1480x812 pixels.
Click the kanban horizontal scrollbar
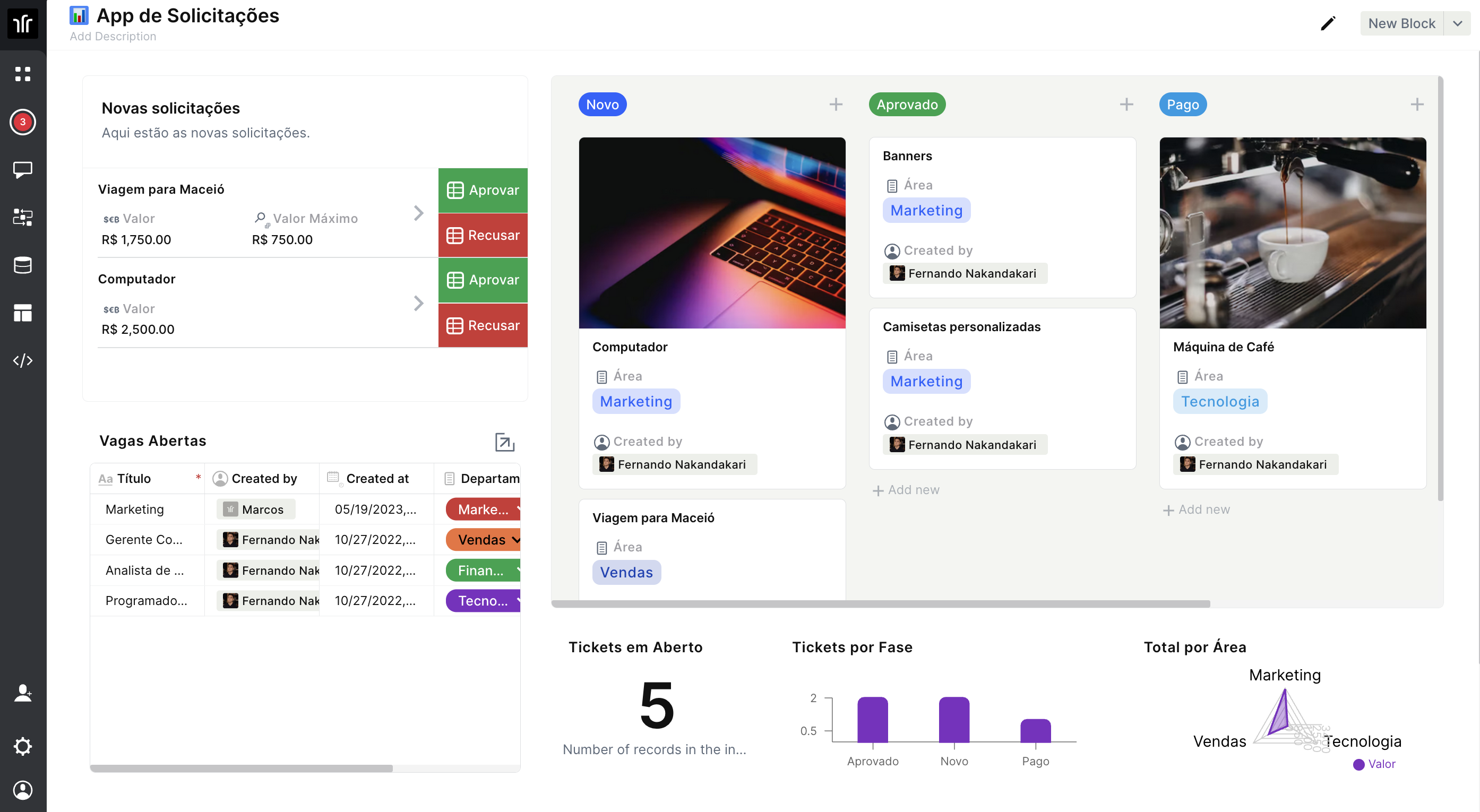pos(880,603)
